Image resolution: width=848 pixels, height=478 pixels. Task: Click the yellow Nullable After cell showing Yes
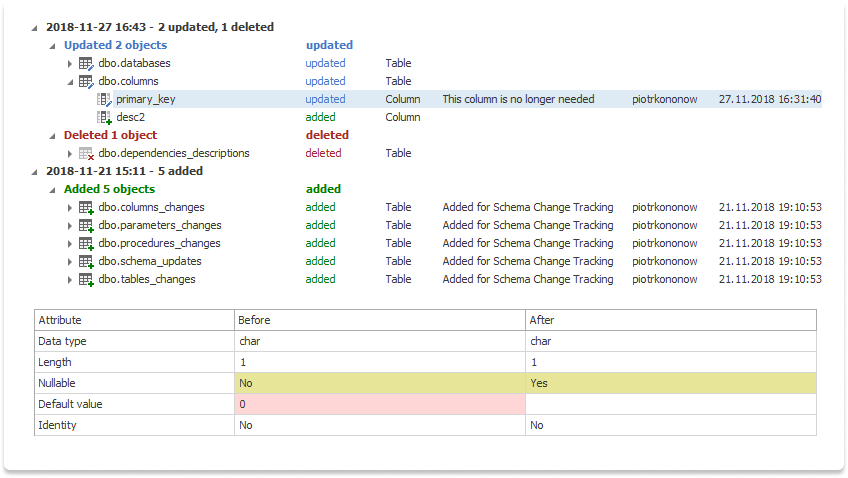click(x=670, y=383)
